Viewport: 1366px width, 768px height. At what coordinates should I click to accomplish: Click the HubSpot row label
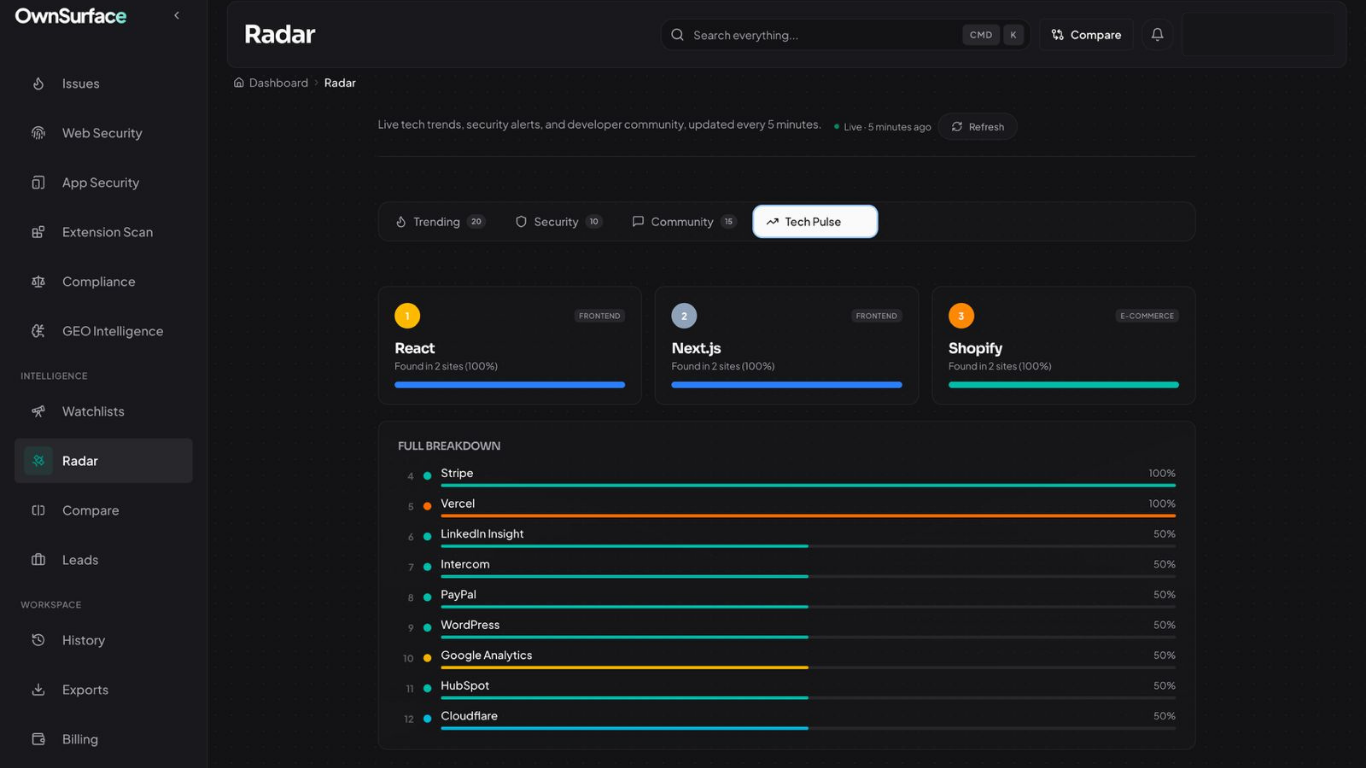tap(465, 686)
